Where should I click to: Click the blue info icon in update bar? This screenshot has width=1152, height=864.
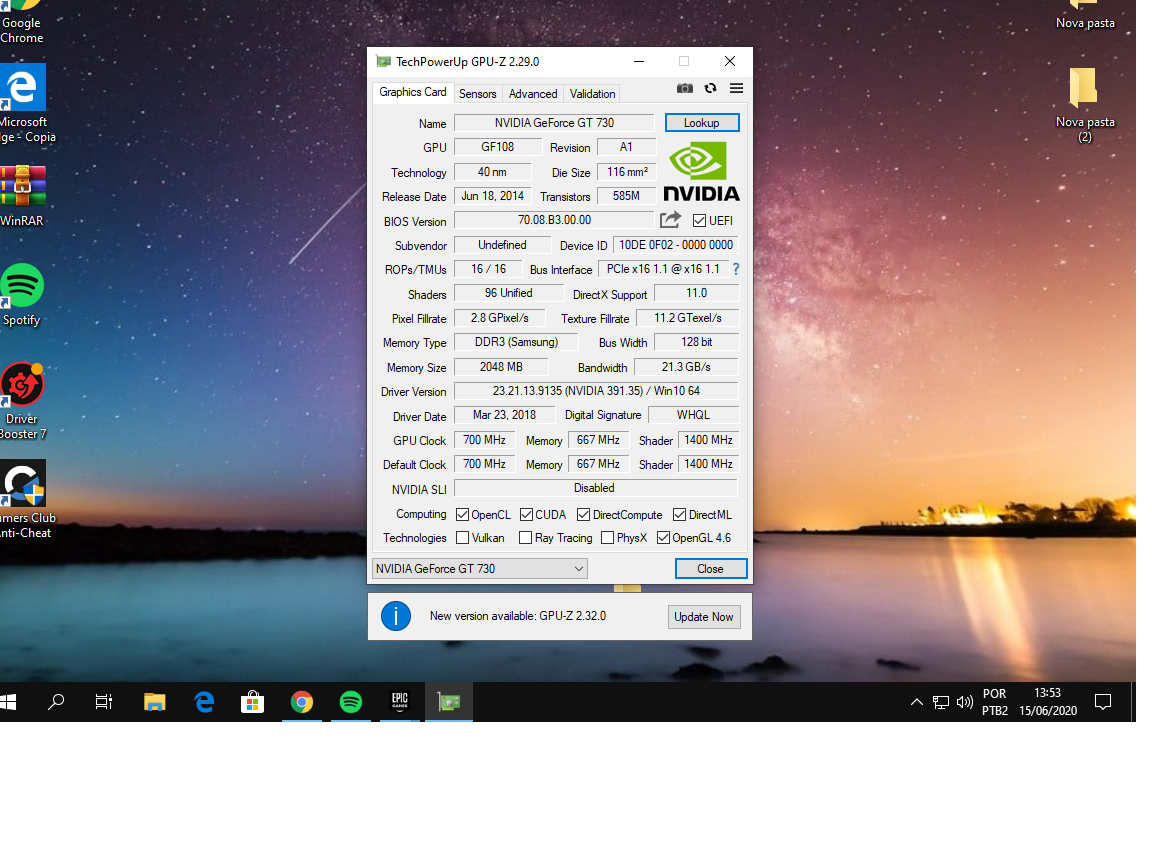coord(396,616)
